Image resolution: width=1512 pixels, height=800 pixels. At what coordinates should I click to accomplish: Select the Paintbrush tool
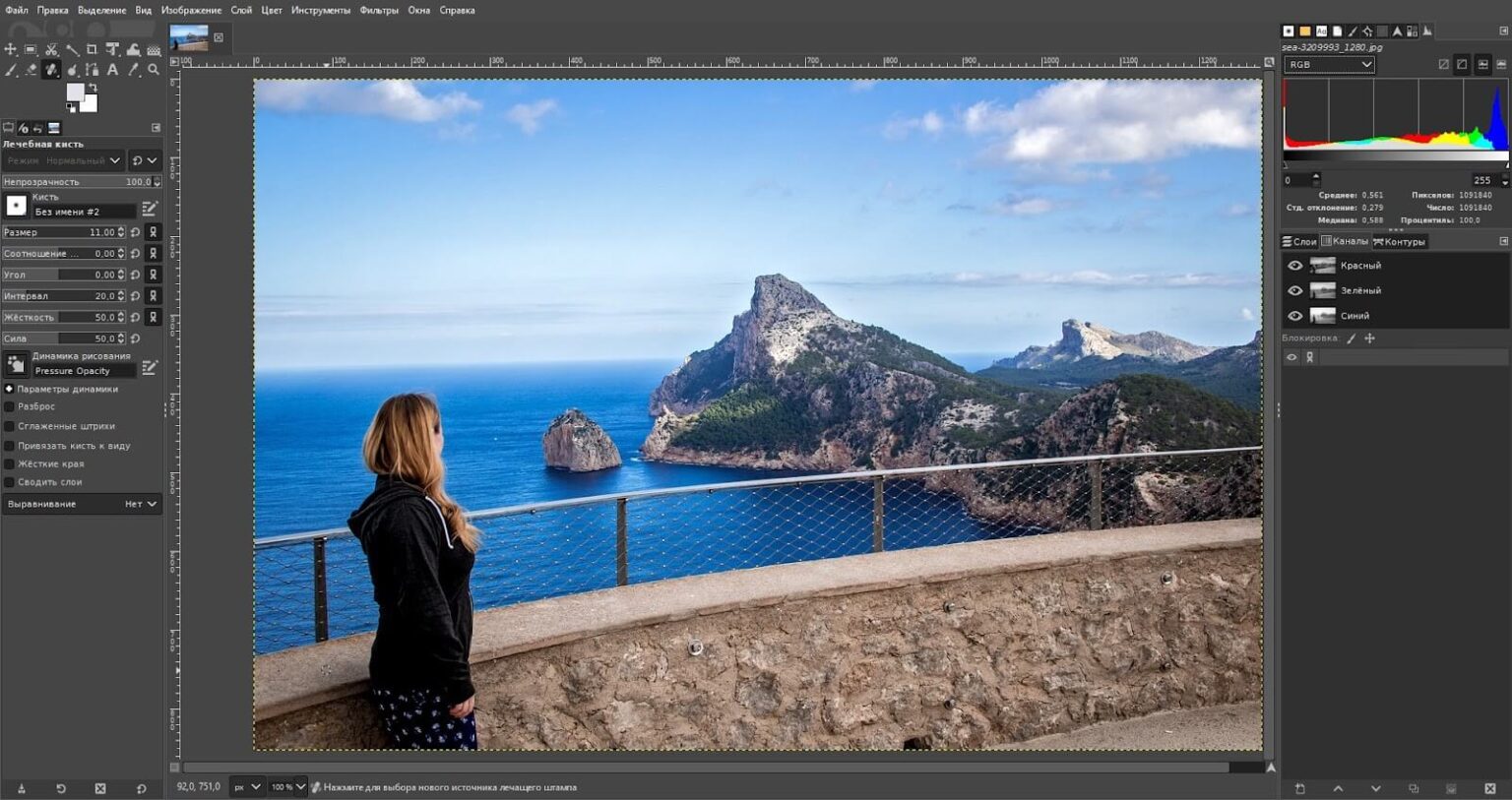(11, 70)
